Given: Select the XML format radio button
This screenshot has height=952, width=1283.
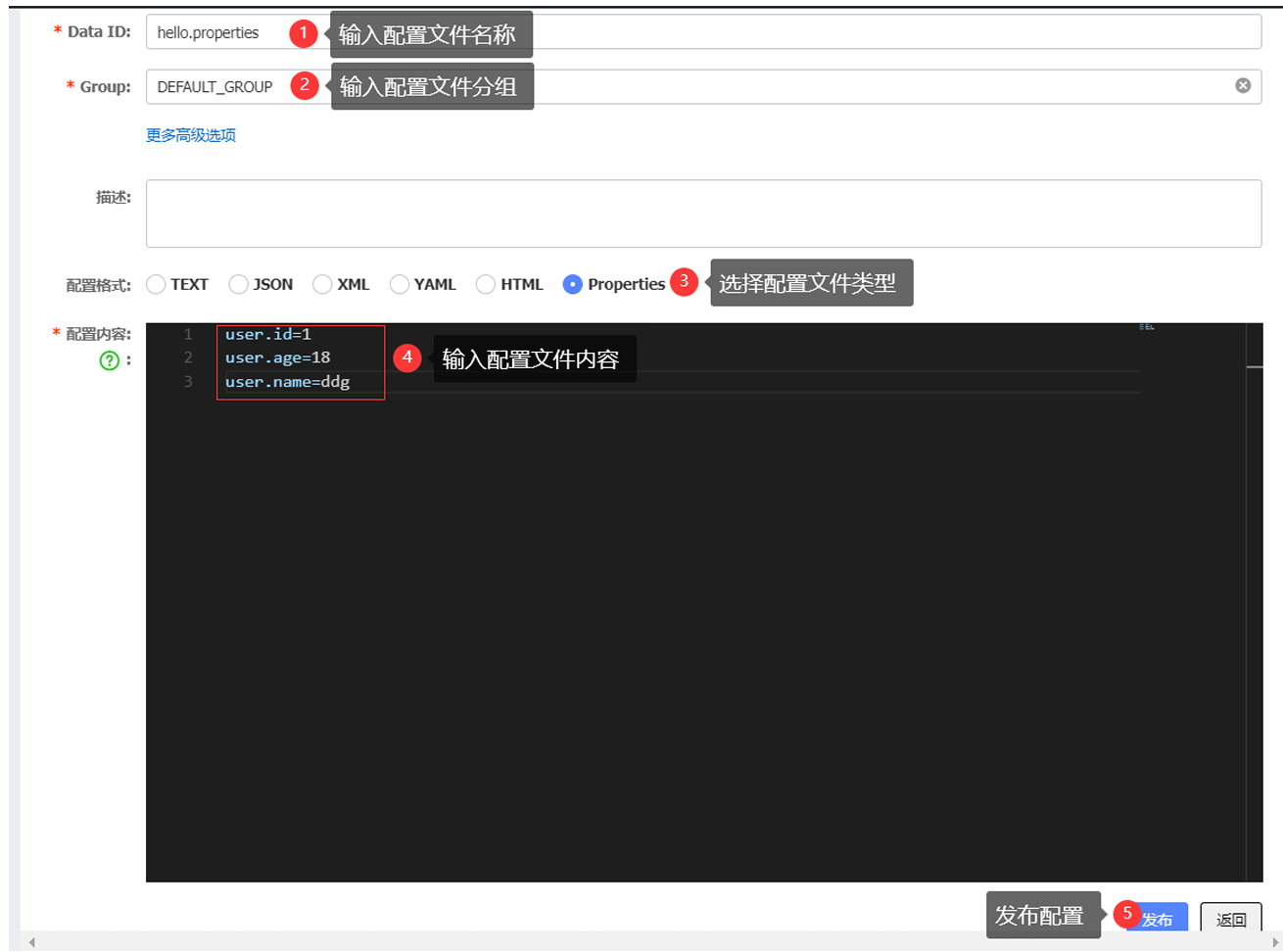Looking at the screenshot, I should pyautogui.click(x=322, y=284).
